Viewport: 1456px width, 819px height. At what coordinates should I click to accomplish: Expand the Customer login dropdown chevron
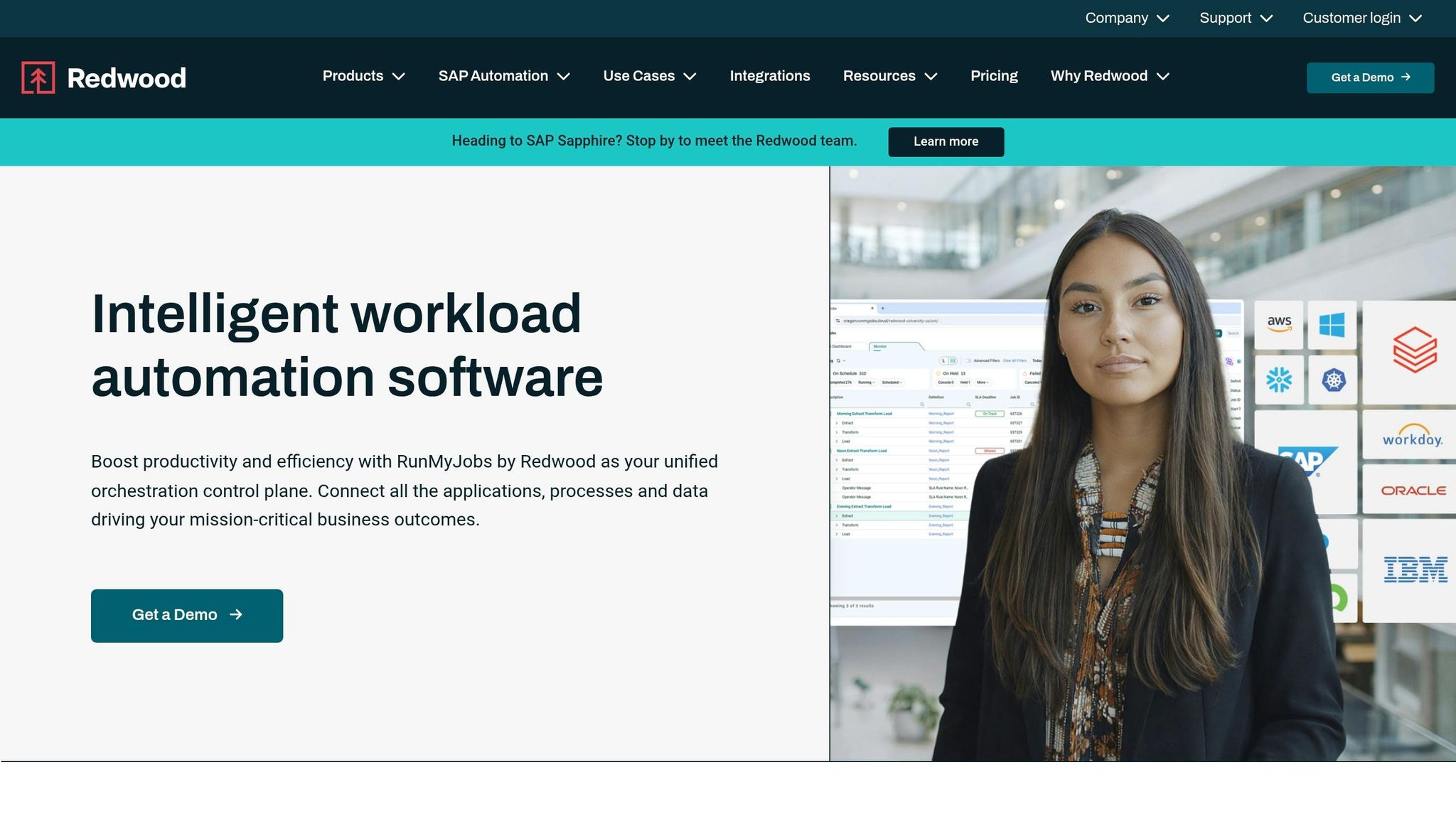1415,18
